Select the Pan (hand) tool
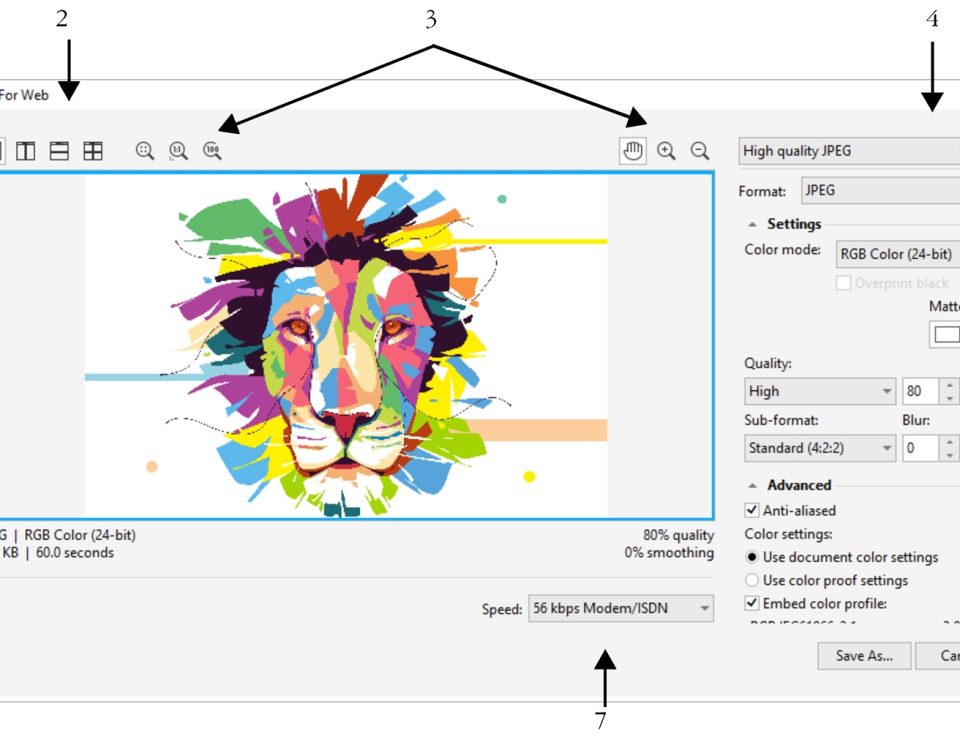Viewport: 960px width, 750px height. tap(633, 150)
